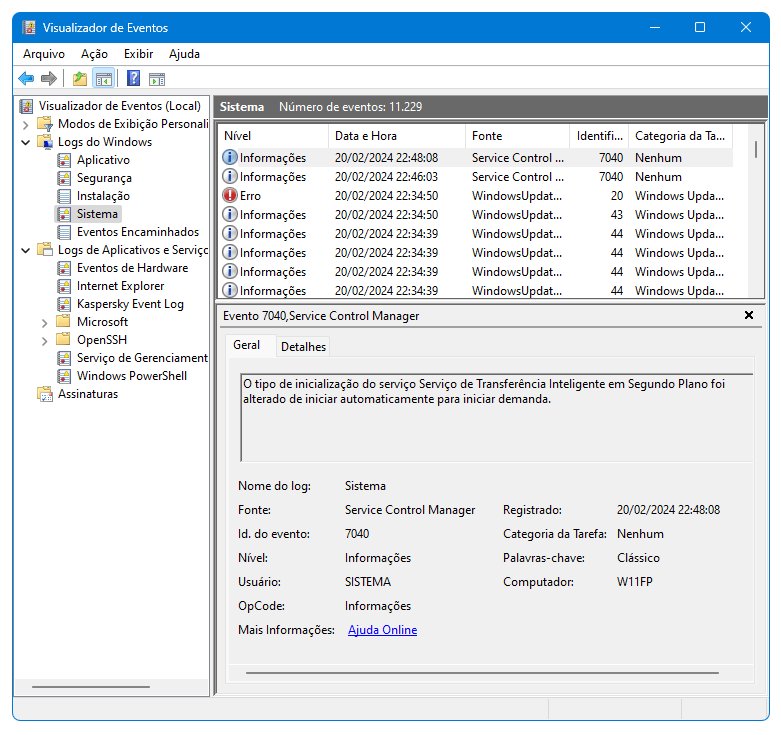
Task: Sort by the Data e Hora column header
Action: (x=397, y=136)
